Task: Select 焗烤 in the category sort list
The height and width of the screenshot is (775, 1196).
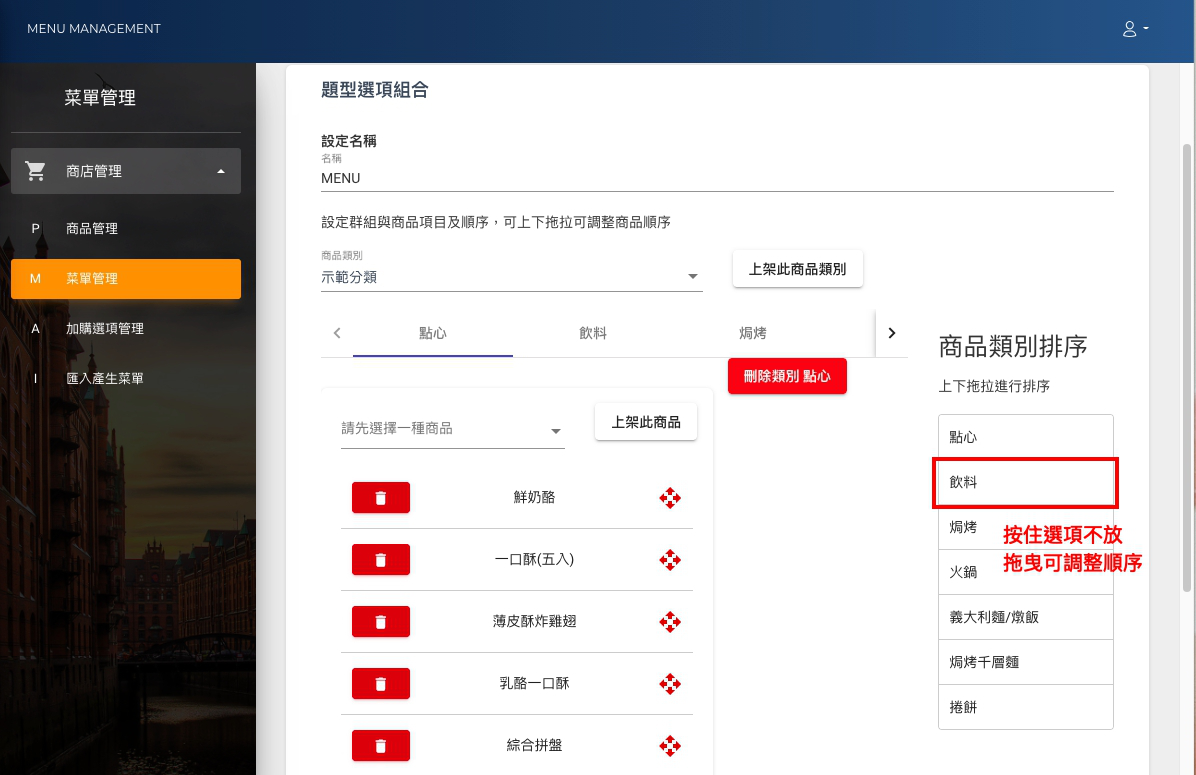Action: click(x=1025, y=527)
